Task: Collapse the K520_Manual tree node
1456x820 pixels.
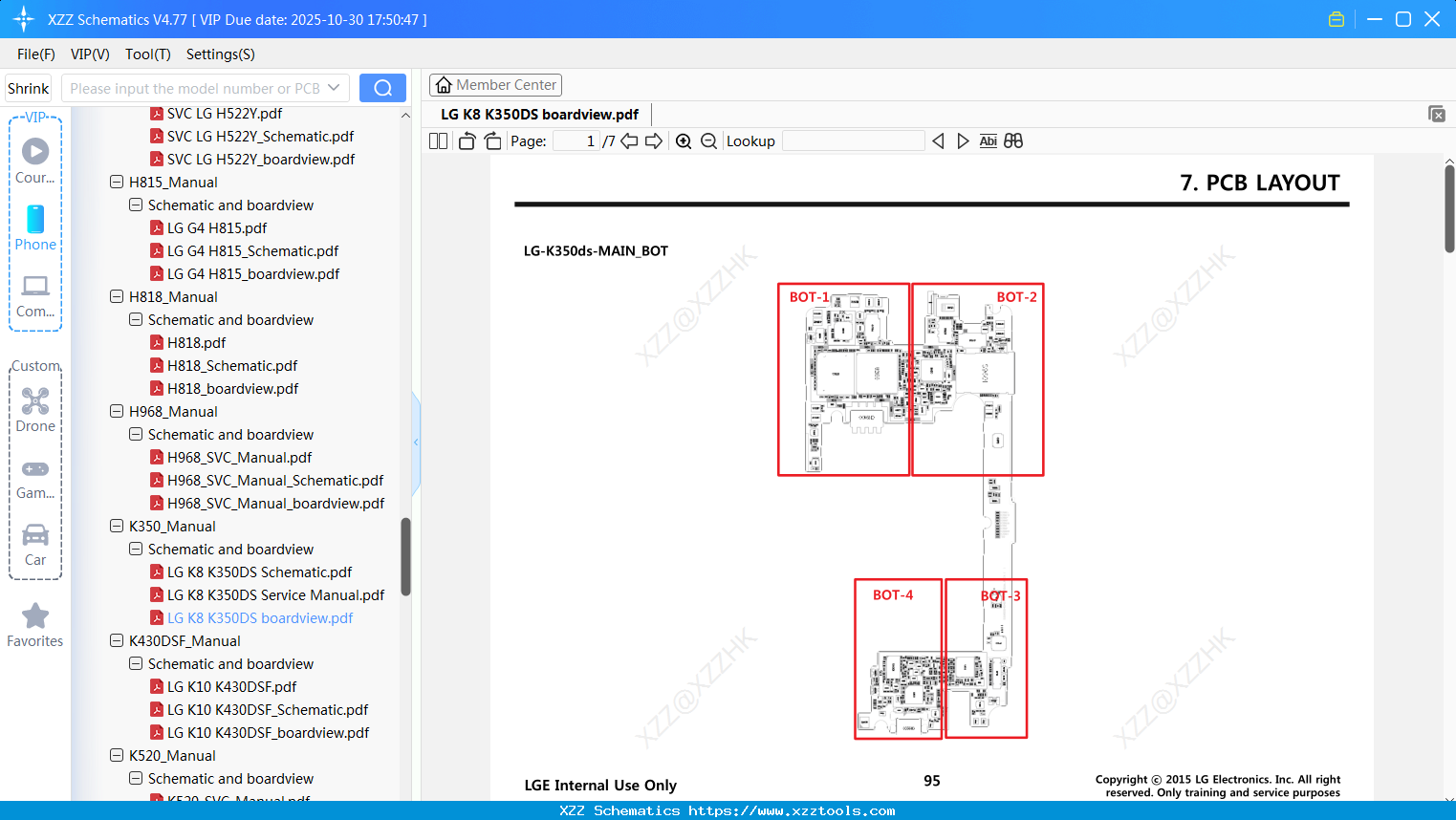Action: (x=117, y=755)
